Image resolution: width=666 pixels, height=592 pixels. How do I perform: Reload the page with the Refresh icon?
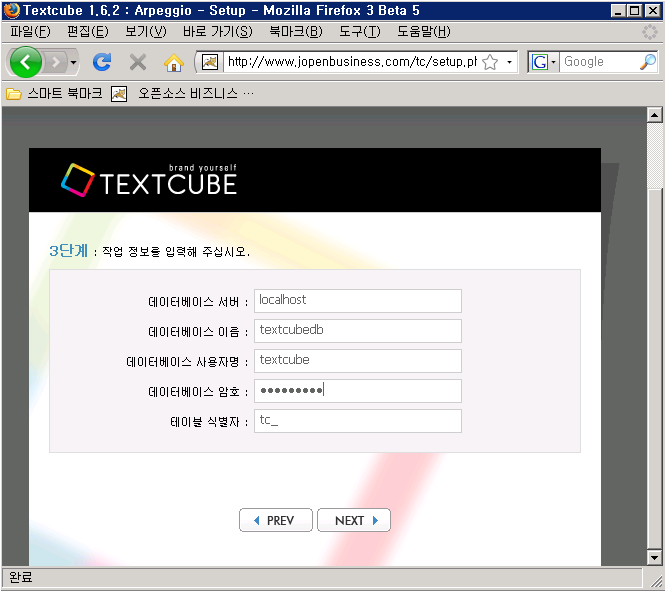(102, 62)
